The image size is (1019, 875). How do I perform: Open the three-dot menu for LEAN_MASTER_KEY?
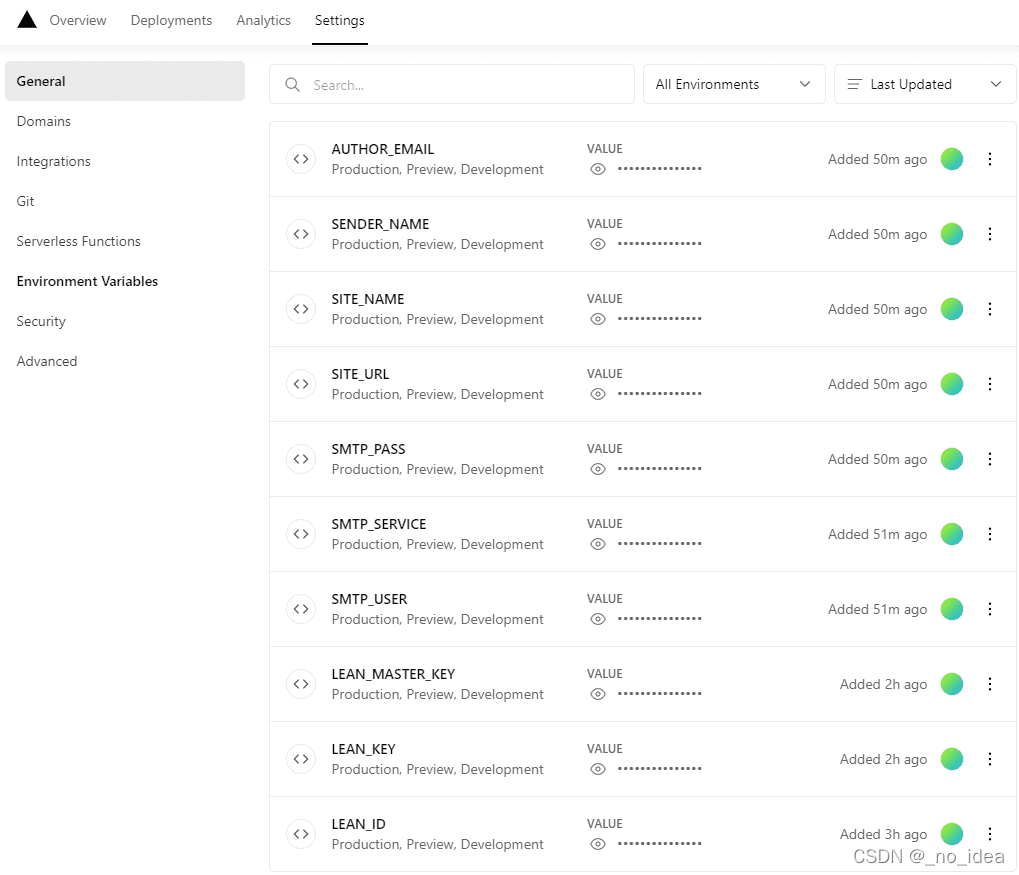click(990, 684)
